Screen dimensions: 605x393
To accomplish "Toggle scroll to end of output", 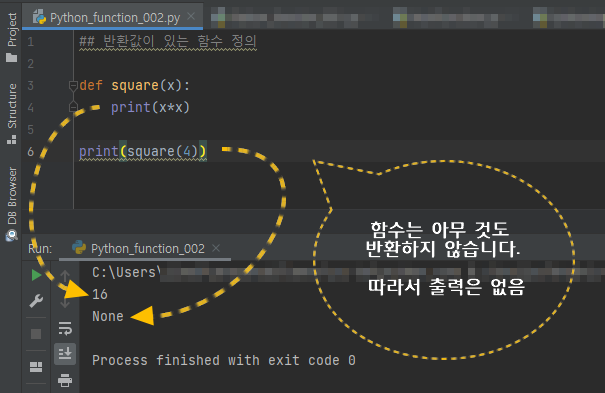I will click(x=65, y=354).
